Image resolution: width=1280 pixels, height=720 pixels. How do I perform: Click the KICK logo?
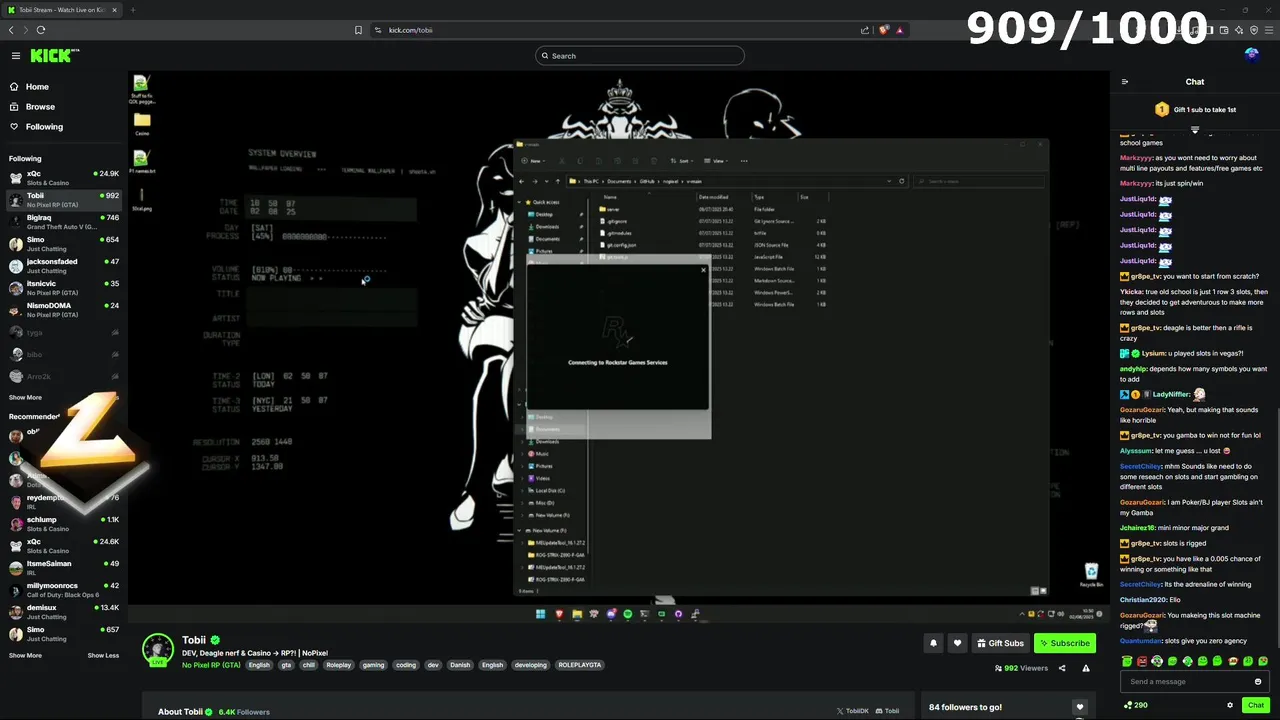(54, 56)
